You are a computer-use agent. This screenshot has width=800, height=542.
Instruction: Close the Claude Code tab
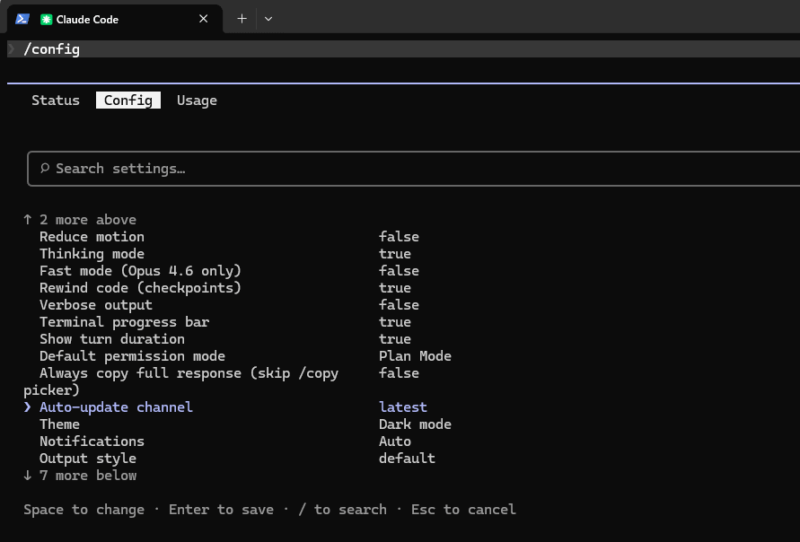[204, 19]
